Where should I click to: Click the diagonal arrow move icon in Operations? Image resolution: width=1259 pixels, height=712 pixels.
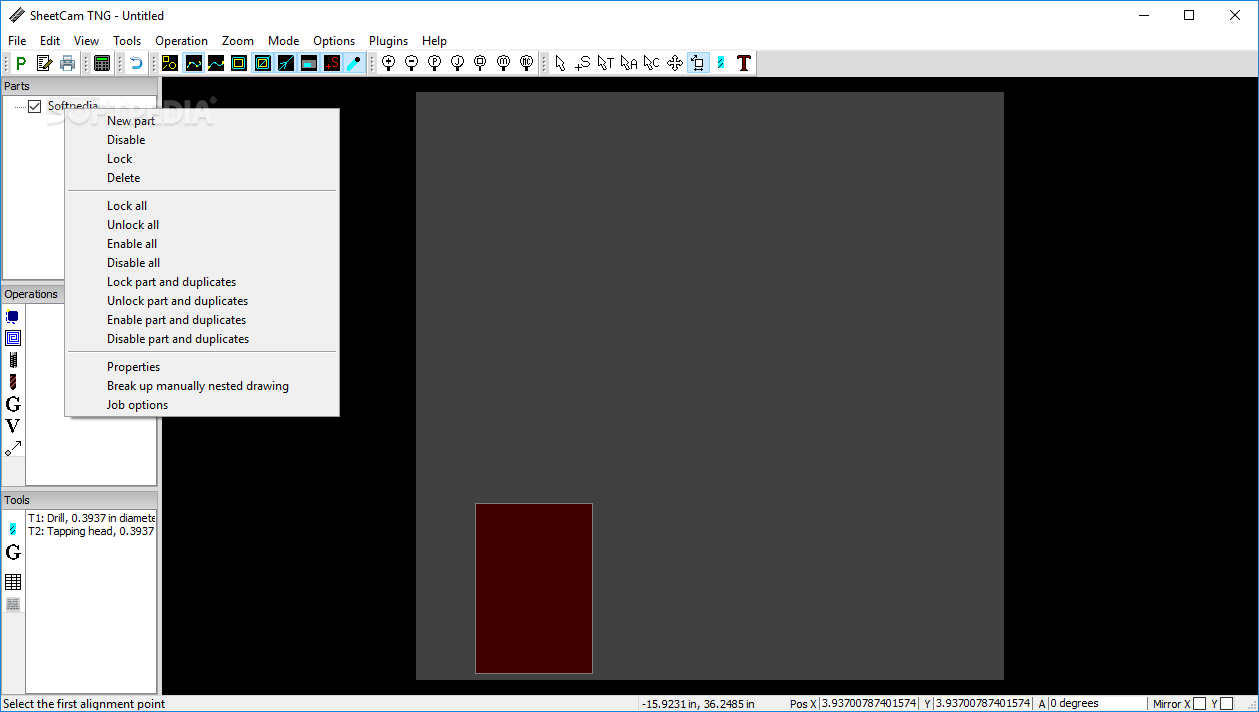pyautogui.click(x=13, y=448)
